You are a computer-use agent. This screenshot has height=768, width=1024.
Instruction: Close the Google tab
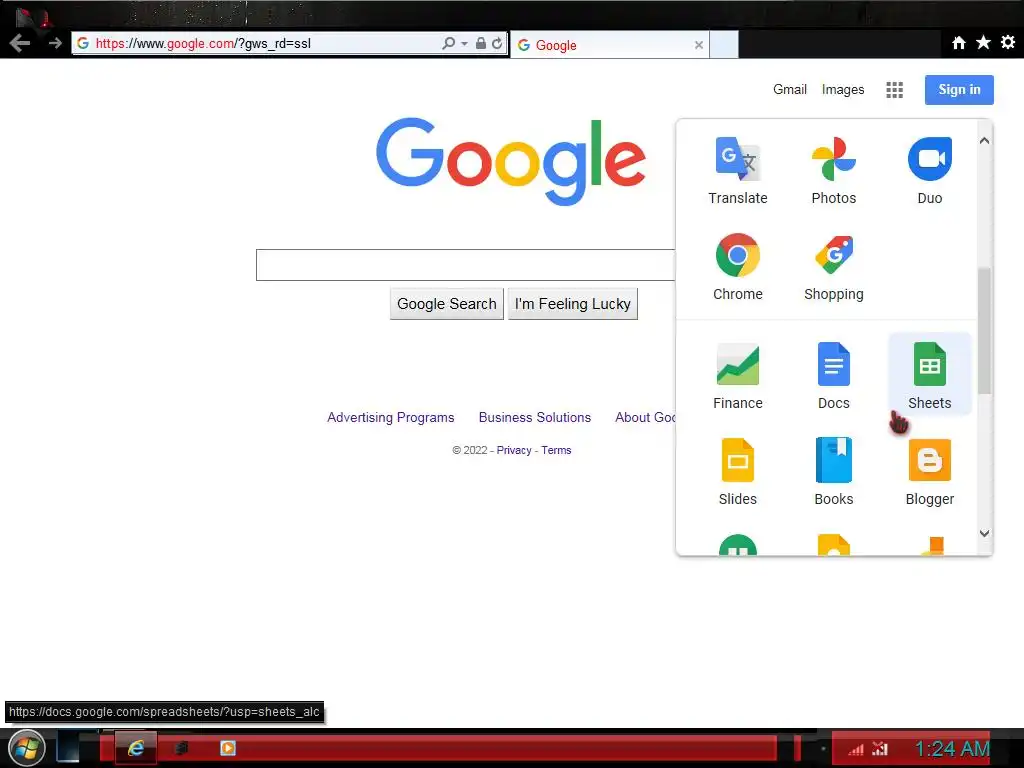click(699, 45)
